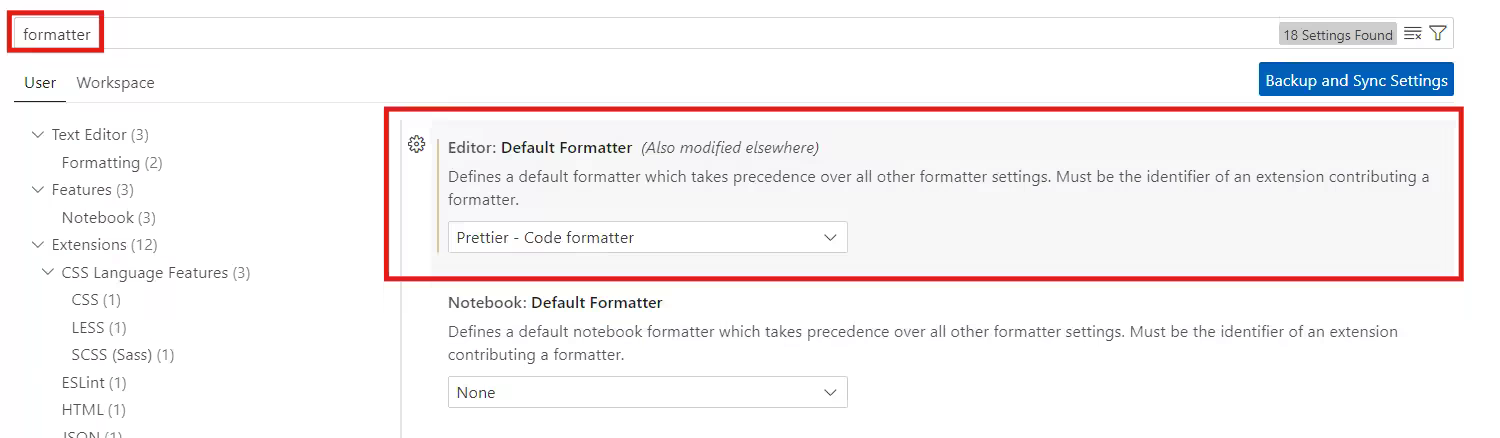
Task: Click the gear icon beside Editor: Default Formatter
Action: tap(417, 145)
